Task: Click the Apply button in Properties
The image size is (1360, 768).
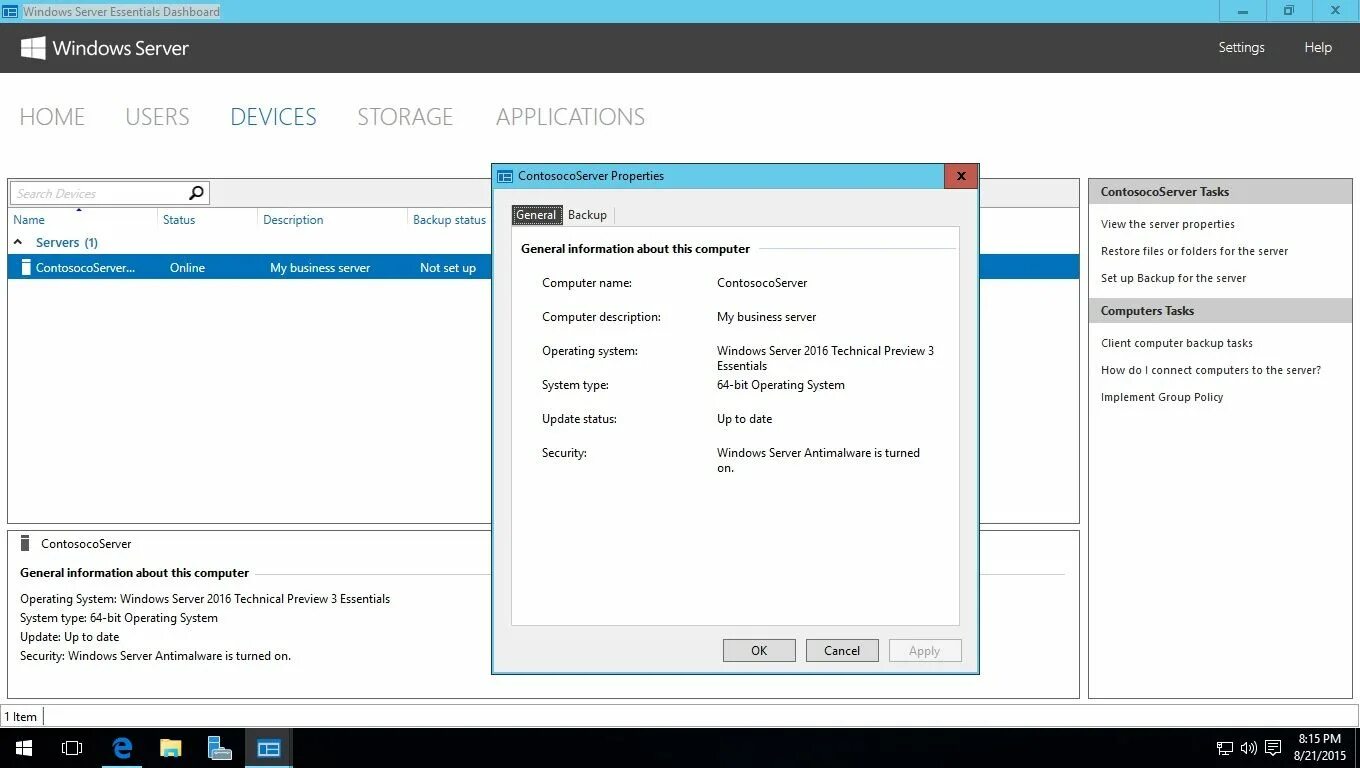Action: pos(925,650)
